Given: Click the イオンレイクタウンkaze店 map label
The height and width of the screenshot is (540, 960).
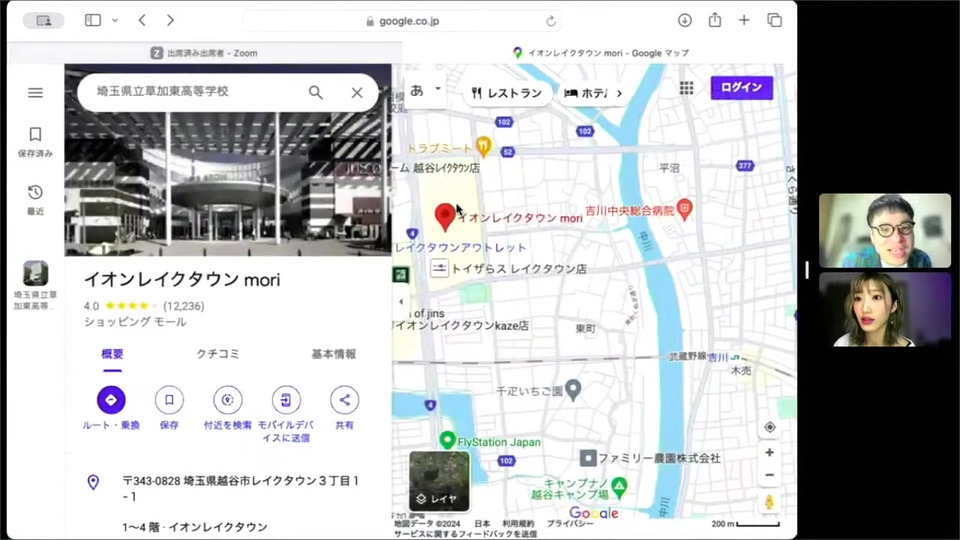Looking at the screenshot, I should 461,326.
